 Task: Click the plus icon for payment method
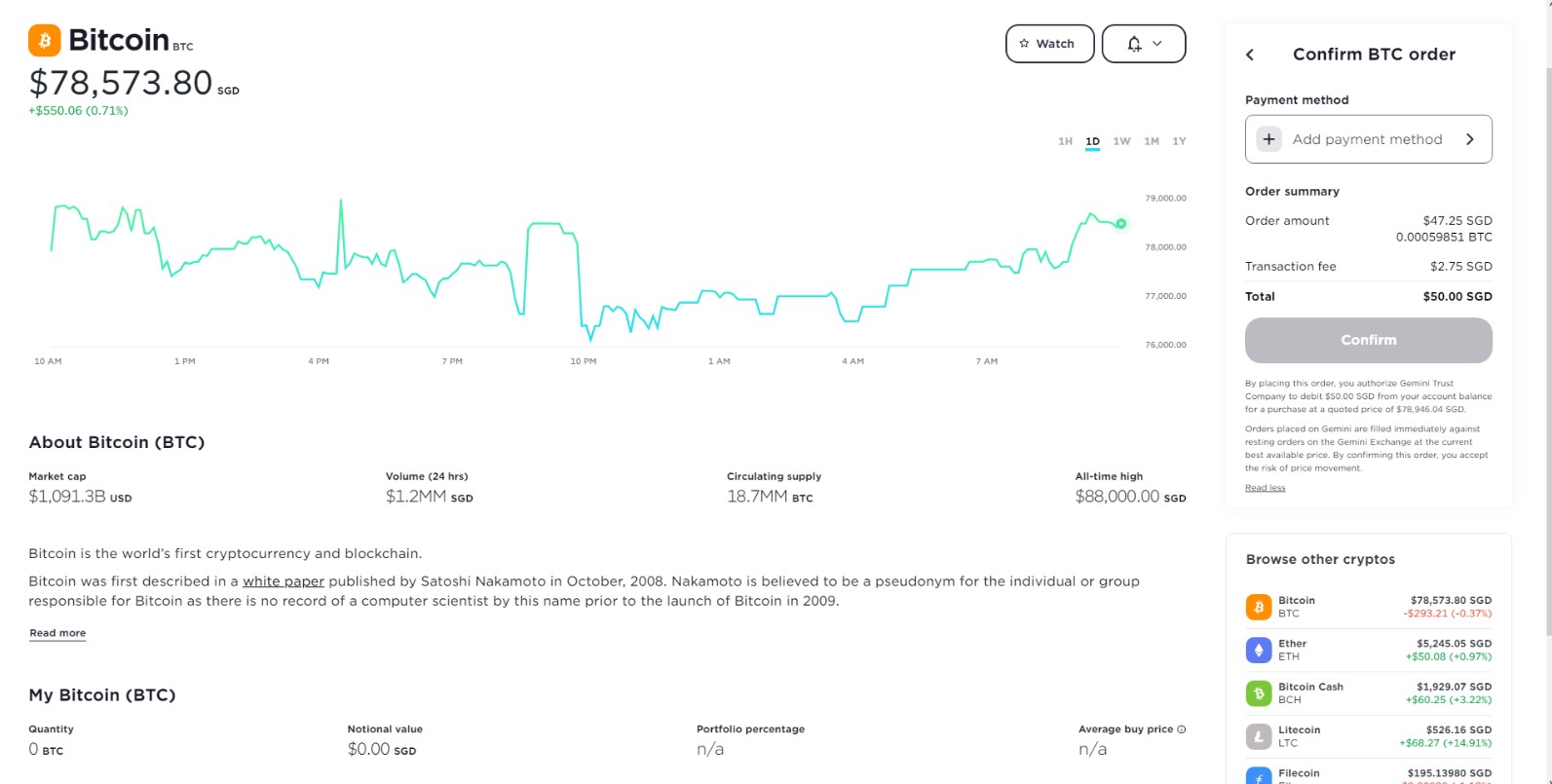pos(1268,139)
